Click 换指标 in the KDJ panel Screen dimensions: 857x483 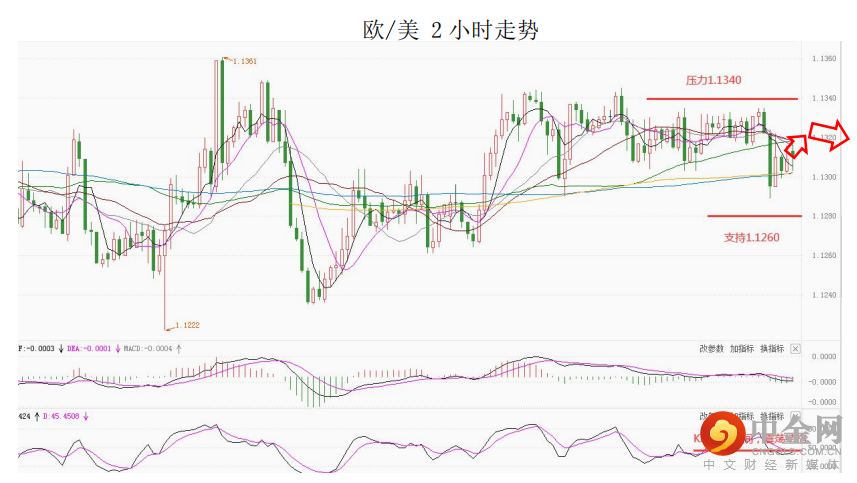(x=772, y=416)
